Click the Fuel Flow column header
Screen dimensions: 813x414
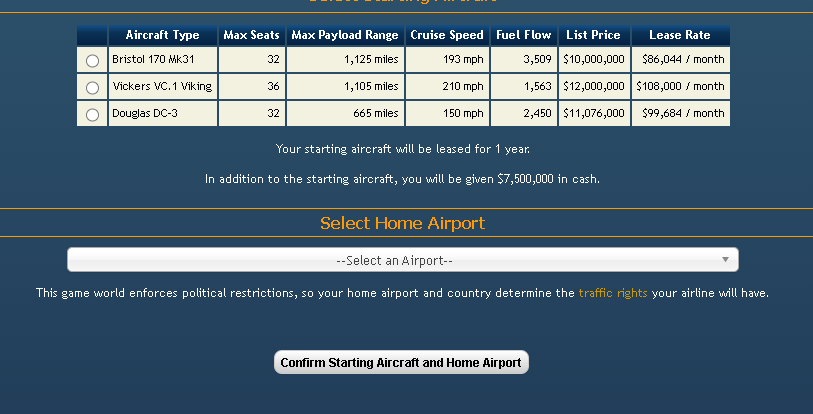click(524, 35)
